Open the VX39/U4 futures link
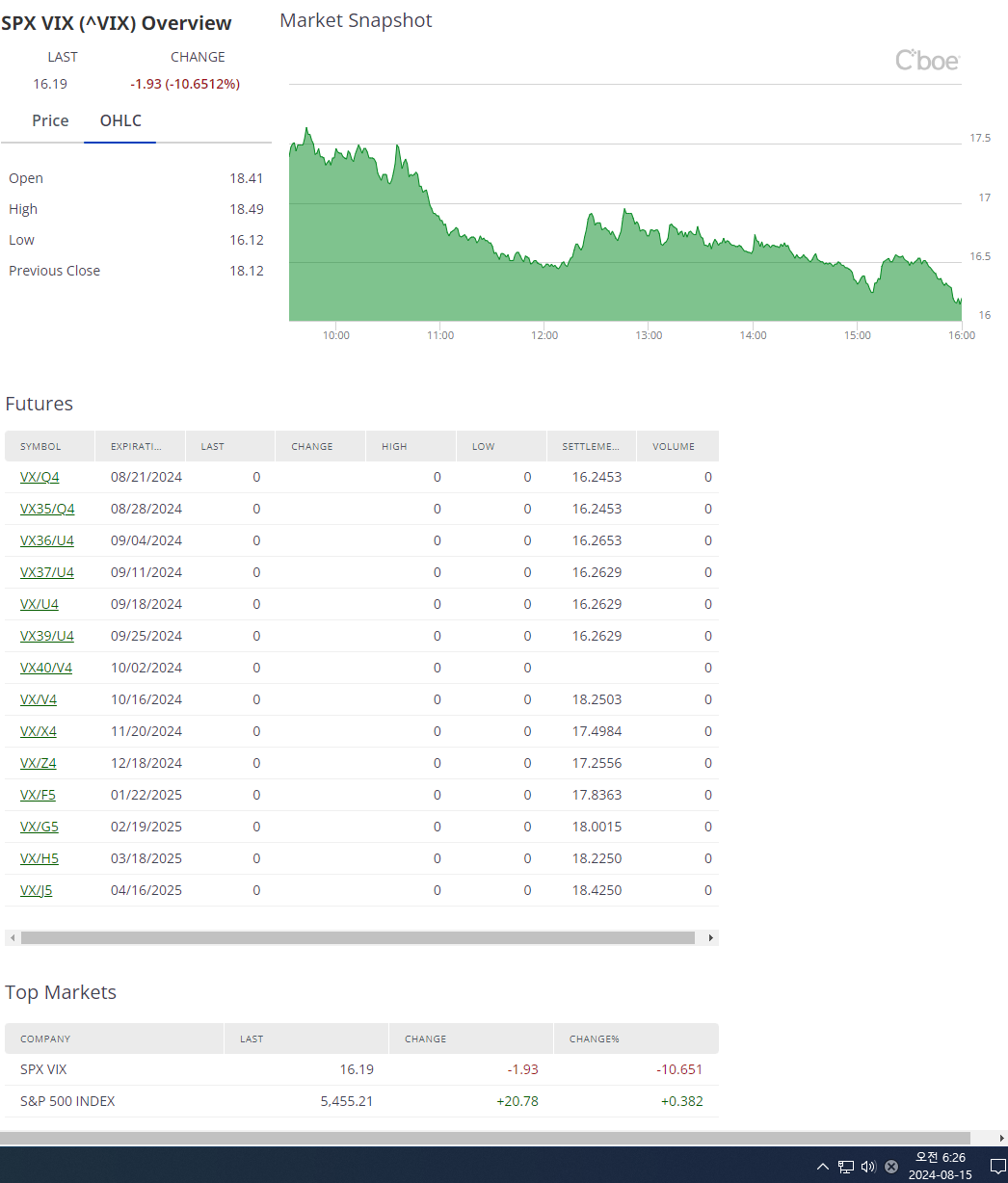The width and height of the screenshot is (1008, 1183). click(47, 636)
